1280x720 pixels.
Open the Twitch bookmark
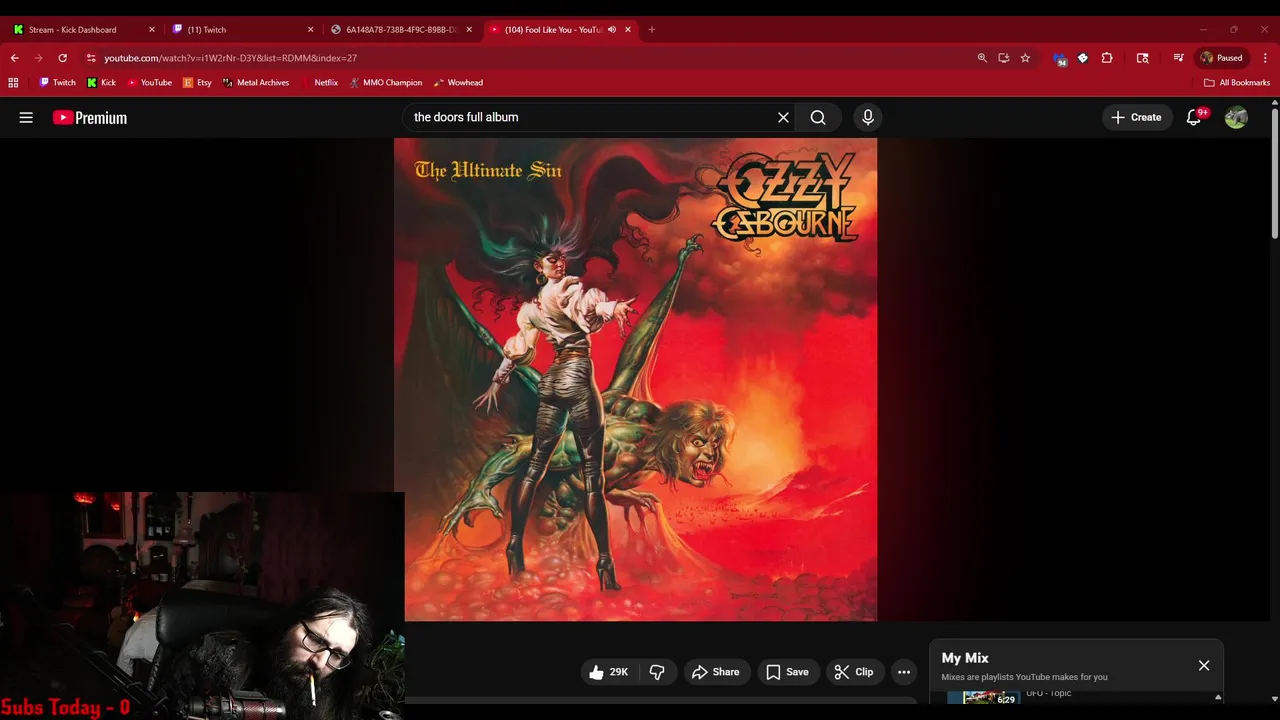[57, 83]
